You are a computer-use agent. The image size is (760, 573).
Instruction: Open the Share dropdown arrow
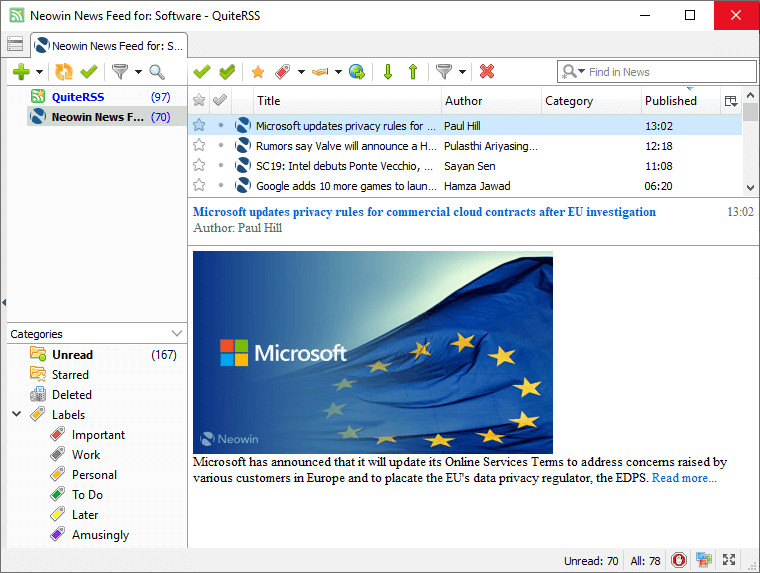coord(338,72)
